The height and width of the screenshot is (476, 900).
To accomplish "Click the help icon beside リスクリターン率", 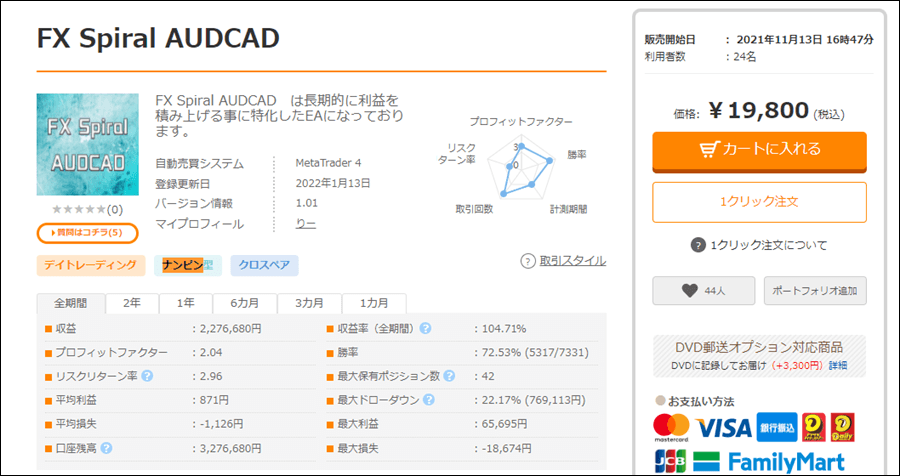I will click(x=147, y=376).
